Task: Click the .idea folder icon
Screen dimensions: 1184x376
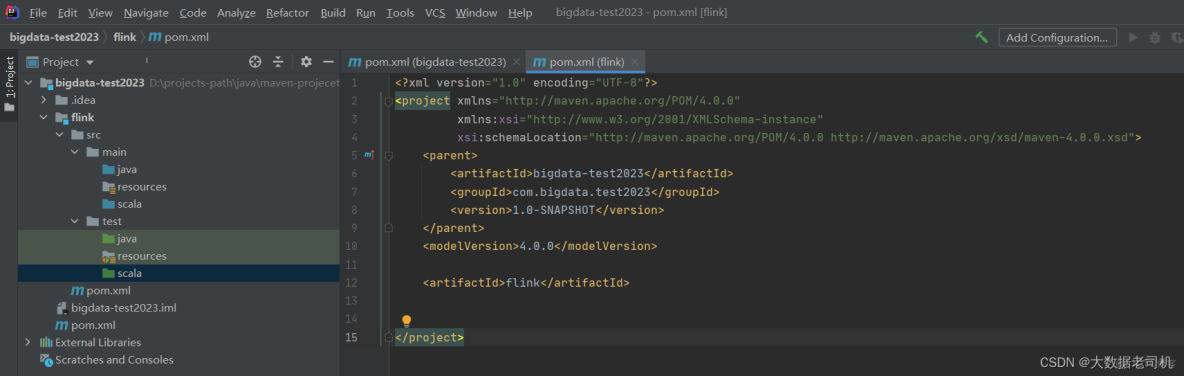Action: click(62, 100)
